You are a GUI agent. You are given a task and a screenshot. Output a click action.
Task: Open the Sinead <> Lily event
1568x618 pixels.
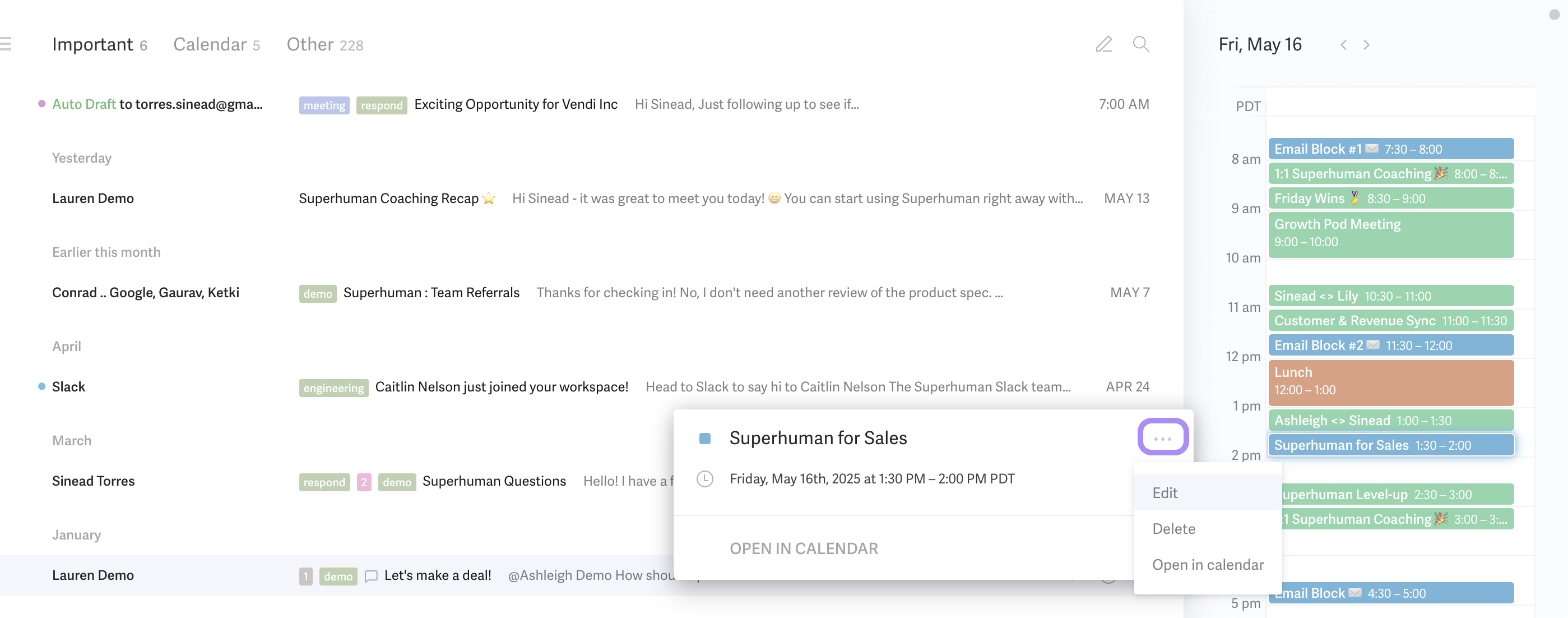(1391, 296)
